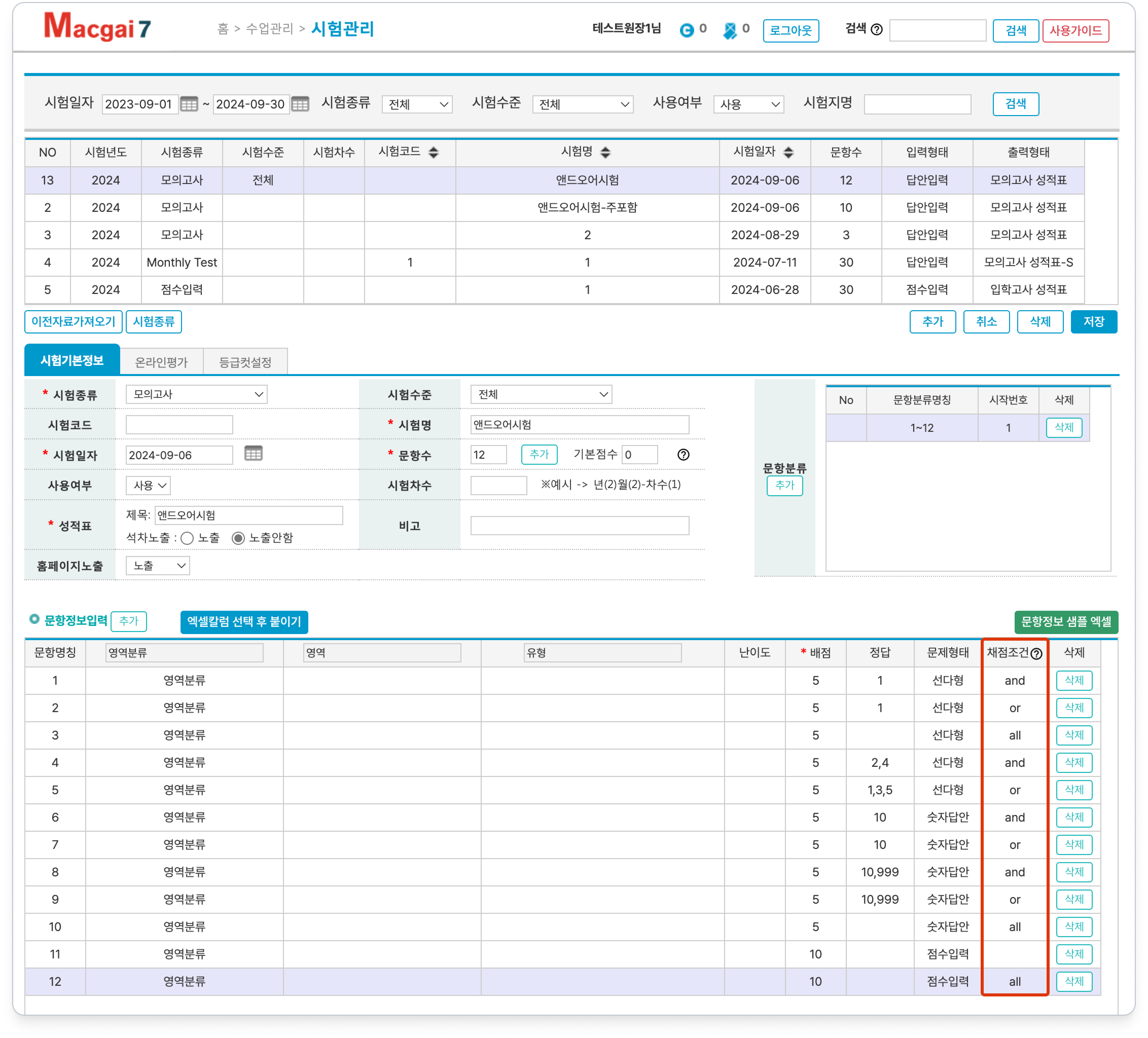
Task: Open the 등급컷설정 tab
Action: tap(245, 362)
